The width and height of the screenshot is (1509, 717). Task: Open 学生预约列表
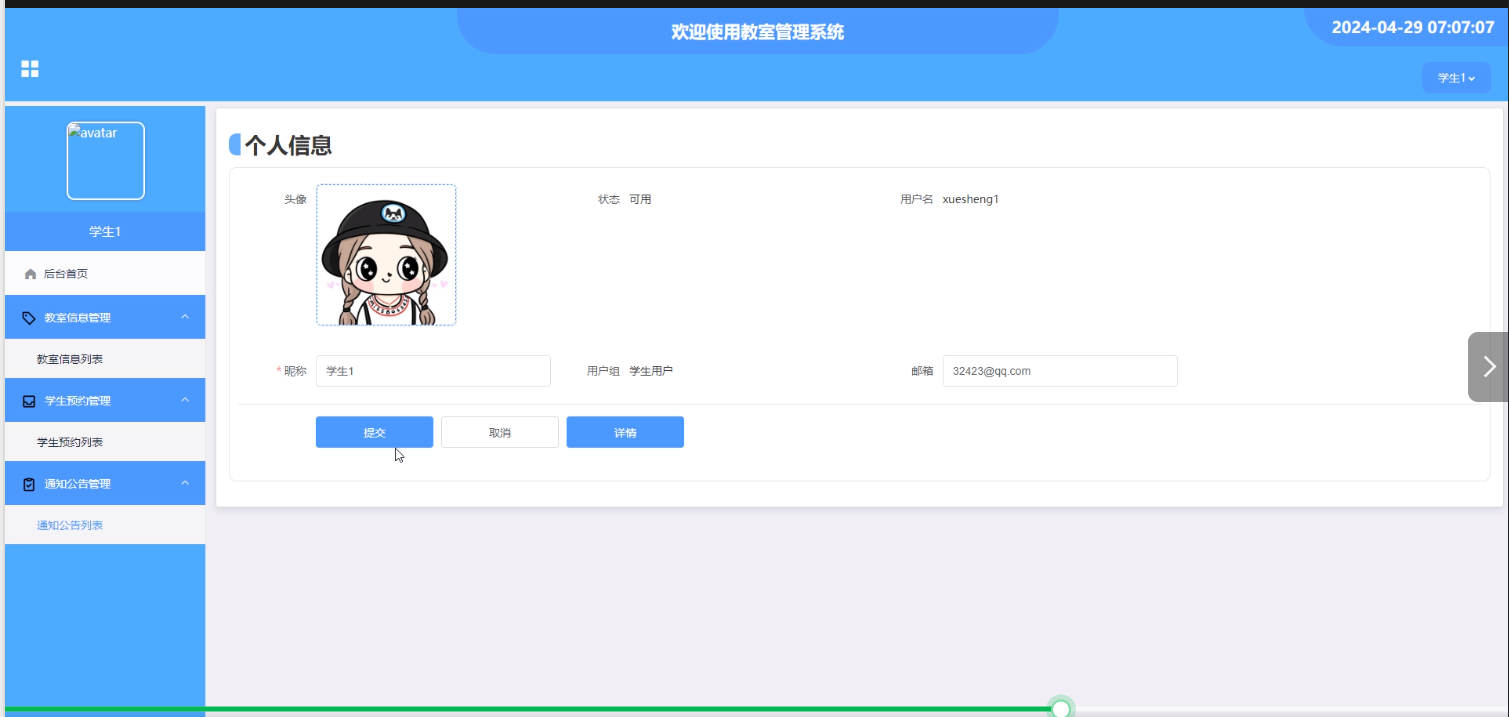(105, 442)
